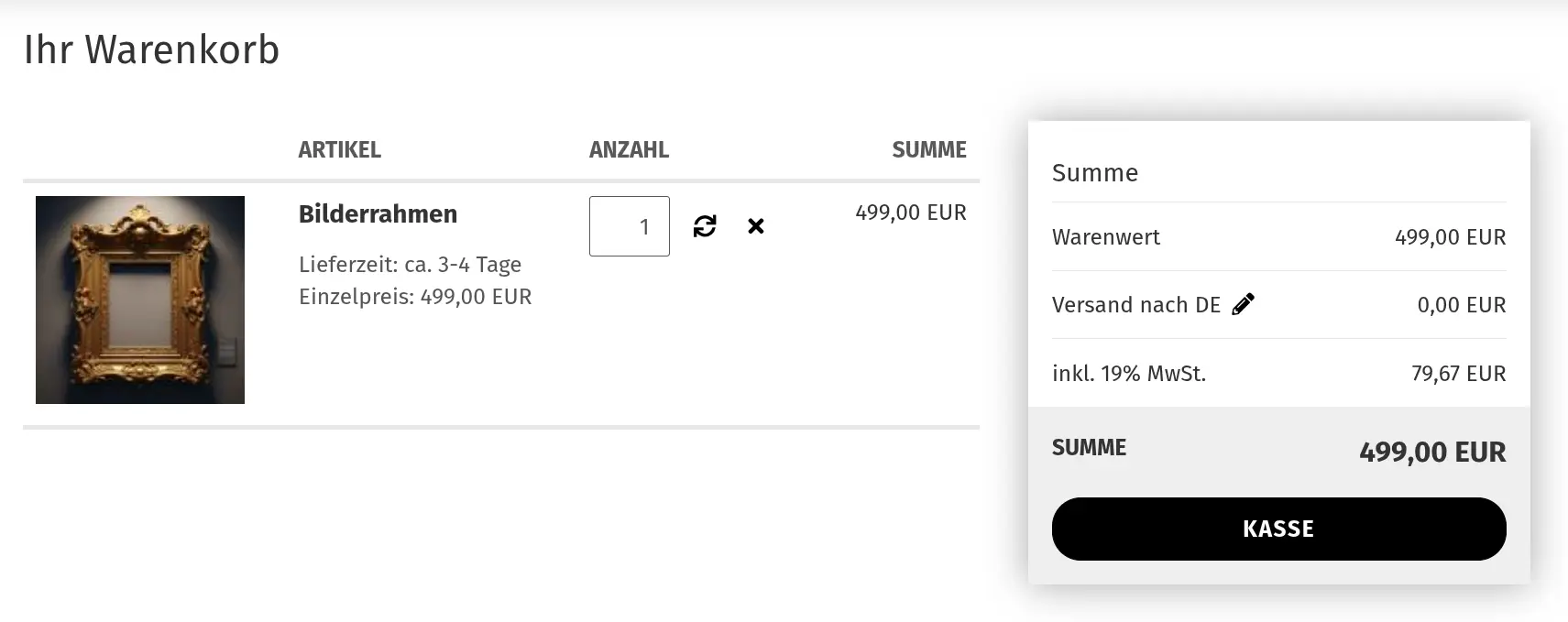Screen dimensions: 1568x622
Task: Click the ANZAHL column header
Action: (629, 150)
